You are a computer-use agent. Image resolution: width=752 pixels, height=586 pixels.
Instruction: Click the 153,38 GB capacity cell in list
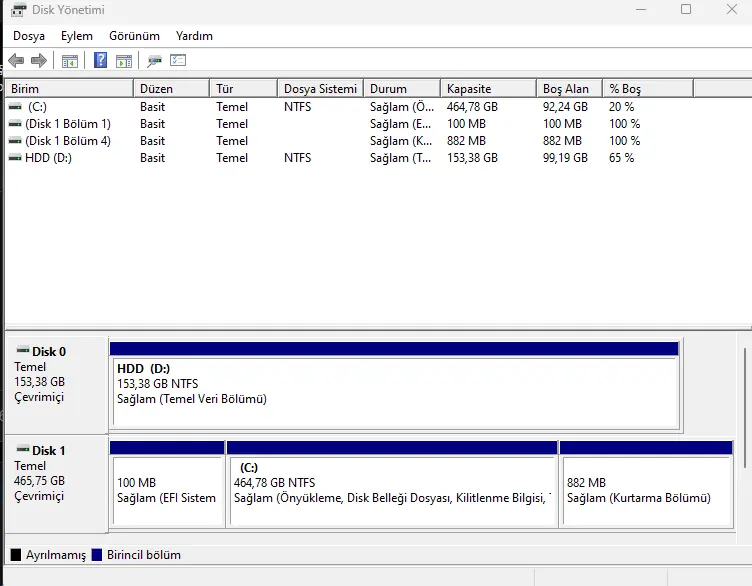[x=472, y=158]
